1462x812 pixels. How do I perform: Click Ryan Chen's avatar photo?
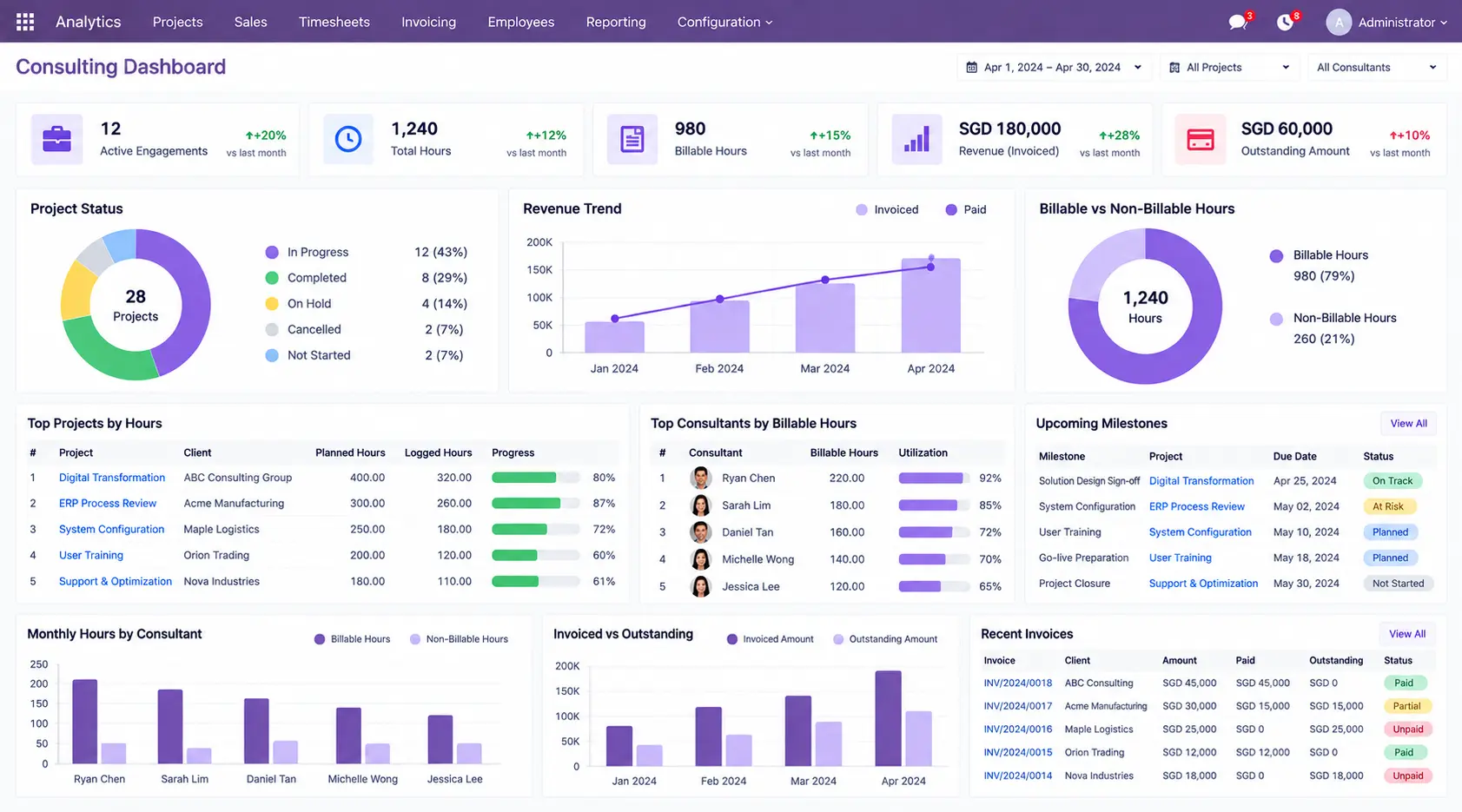tap(701, 478)
